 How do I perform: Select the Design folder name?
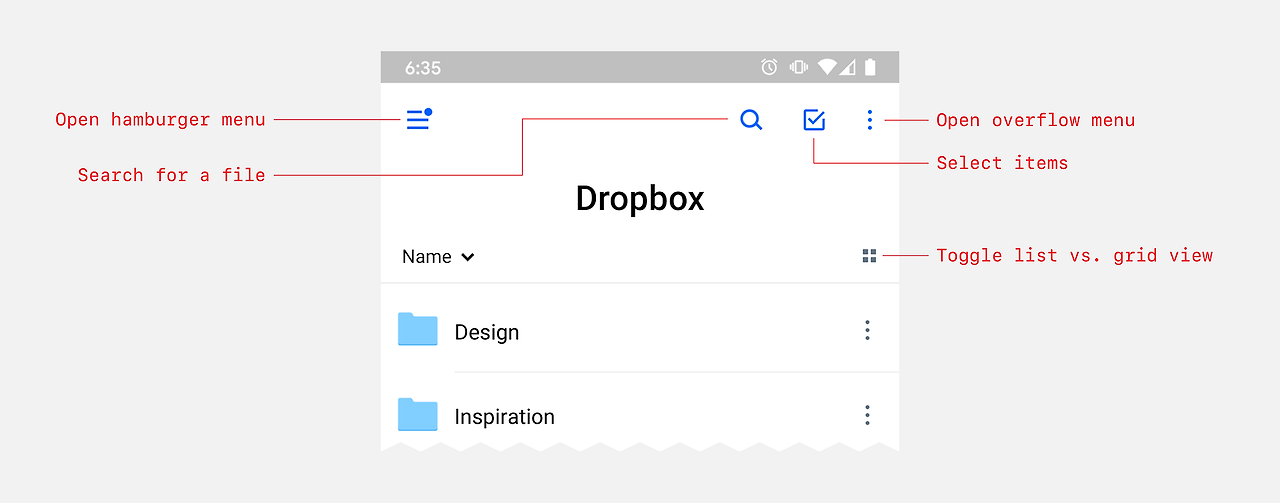487,332
